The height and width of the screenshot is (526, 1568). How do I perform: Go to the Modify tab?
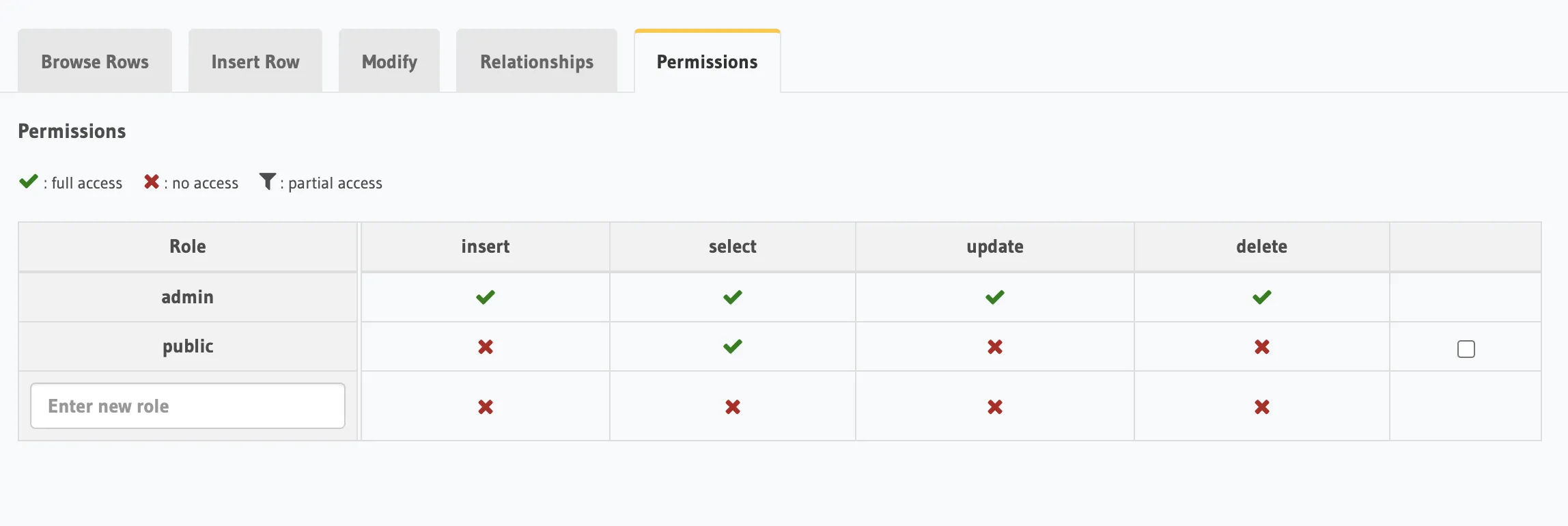pos(389,62)
